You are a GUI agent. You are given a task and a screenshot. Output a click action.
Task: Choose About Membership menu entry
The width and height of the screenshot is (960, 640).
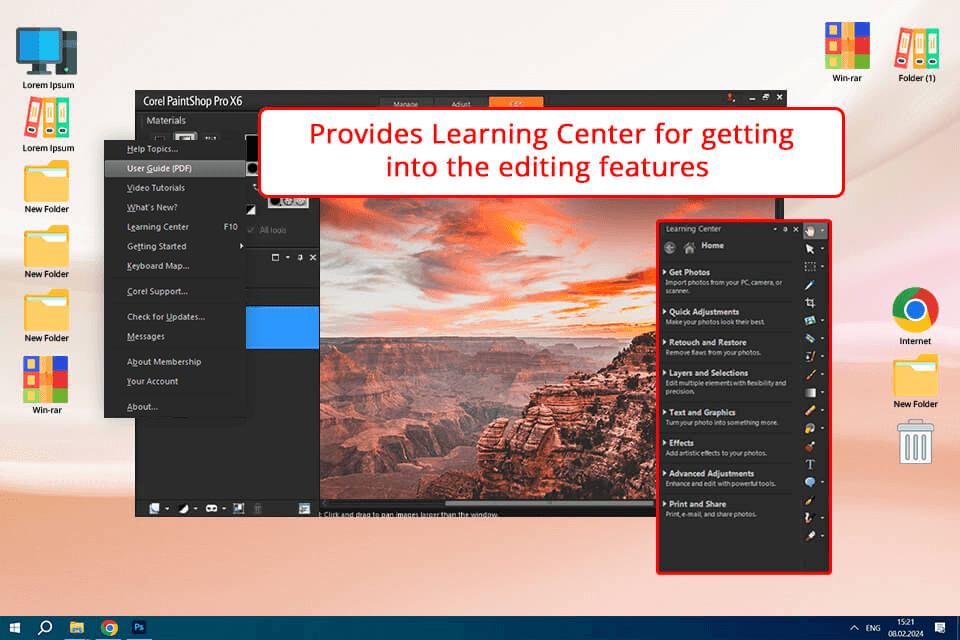(x=175, y=362)
